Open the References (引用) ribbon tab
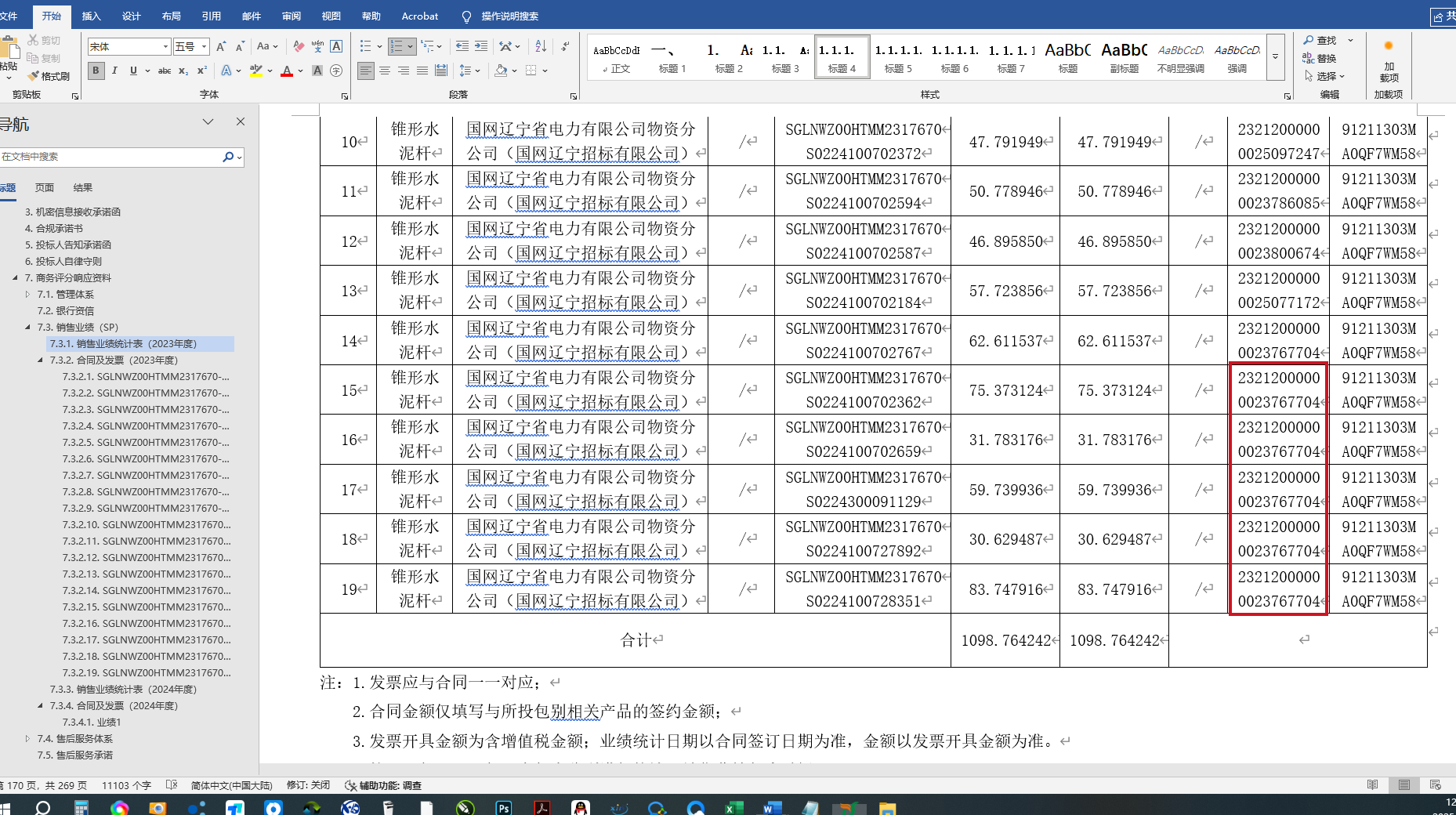The width and height of the screenshot is (1456, 815). point(211,16)
